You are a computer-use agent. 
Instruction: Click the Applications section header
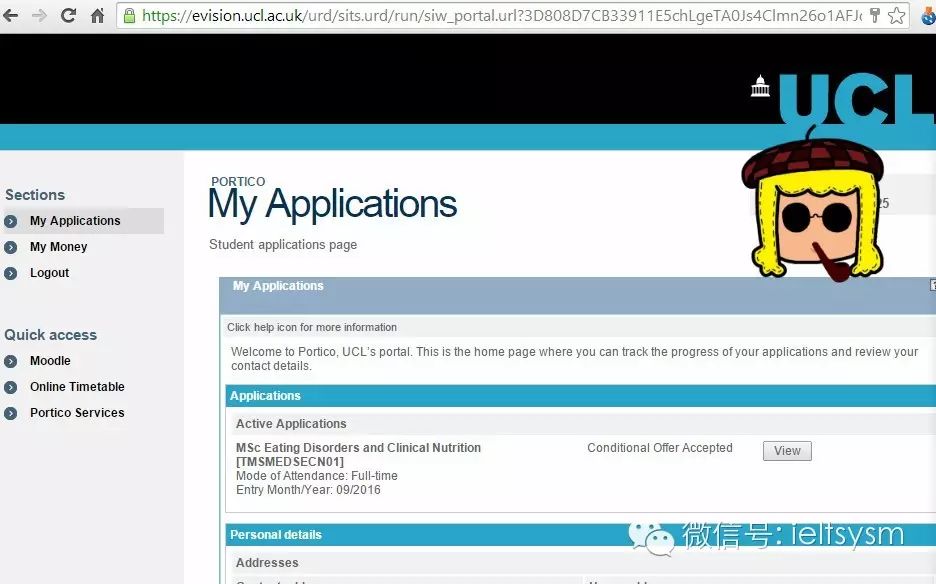tap(581, 396)
